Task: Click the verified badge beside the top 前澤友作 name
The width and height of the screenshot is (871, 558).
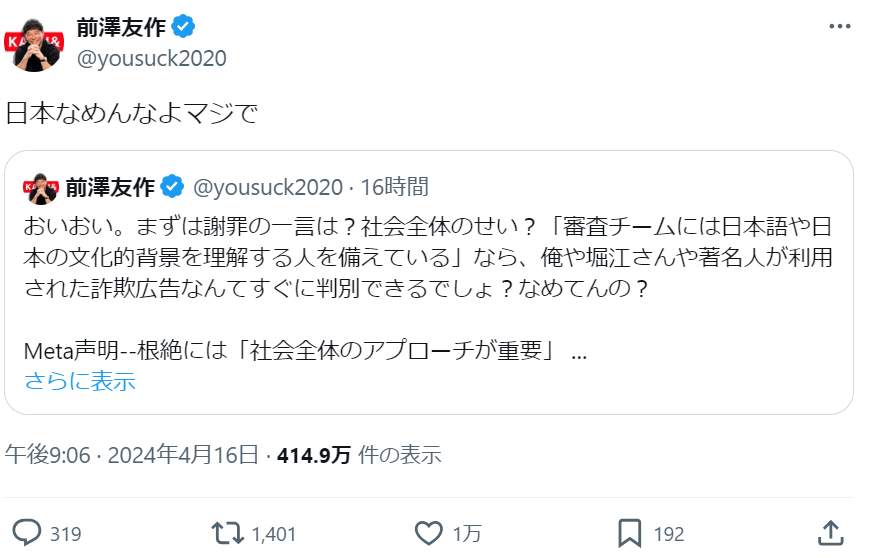Action: click(x=182, y=26)
